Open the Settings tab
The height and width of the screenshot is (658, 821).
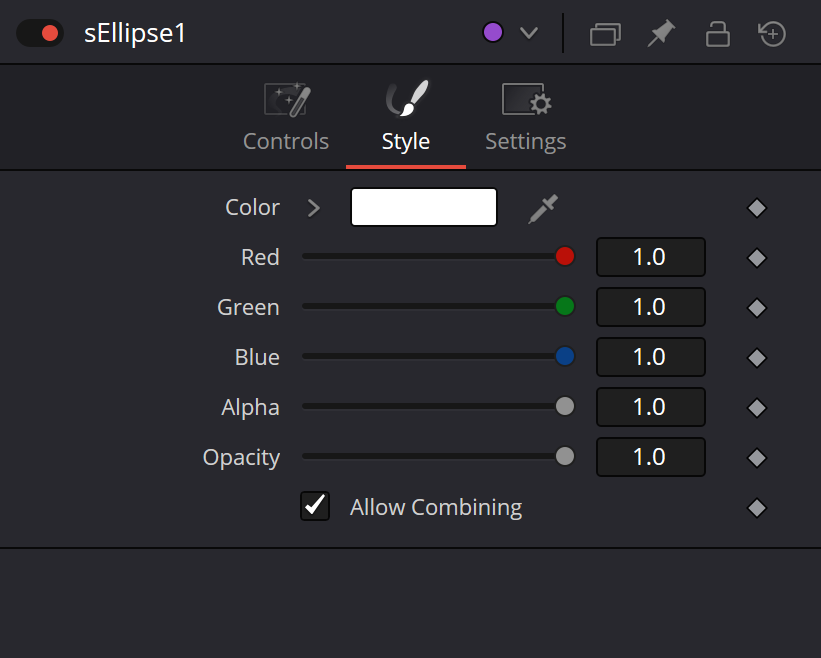tap(526, 117)
